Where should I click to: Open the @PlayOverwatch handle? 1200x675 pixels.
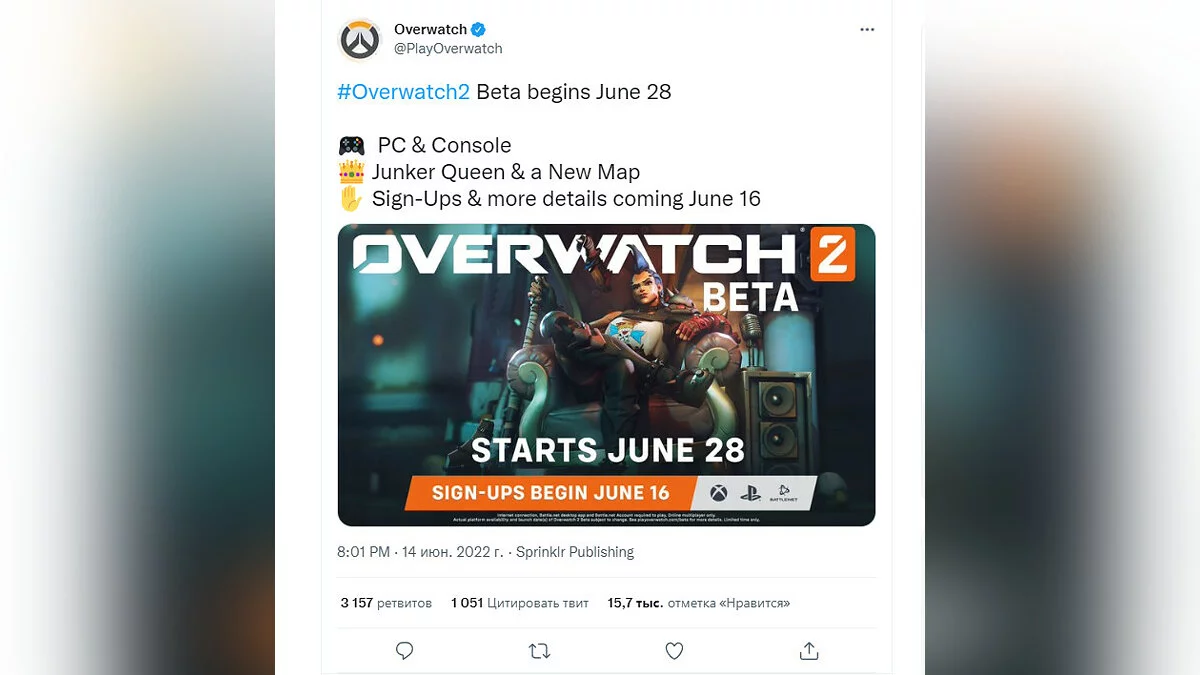click(x=448, y=48)
